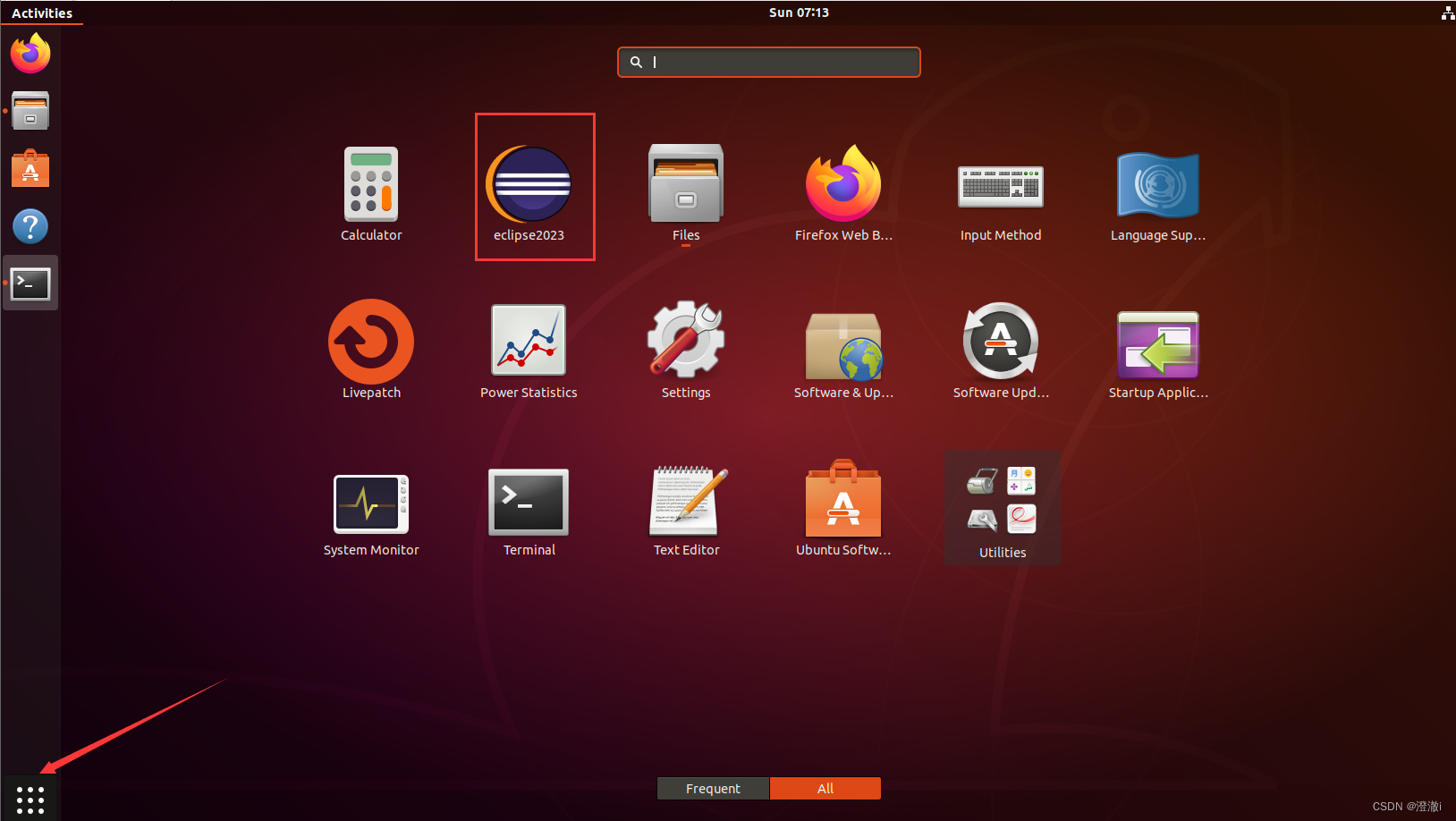Click the Files icon in the dock
The image size is (1456, 821).
tap(30, 111)
